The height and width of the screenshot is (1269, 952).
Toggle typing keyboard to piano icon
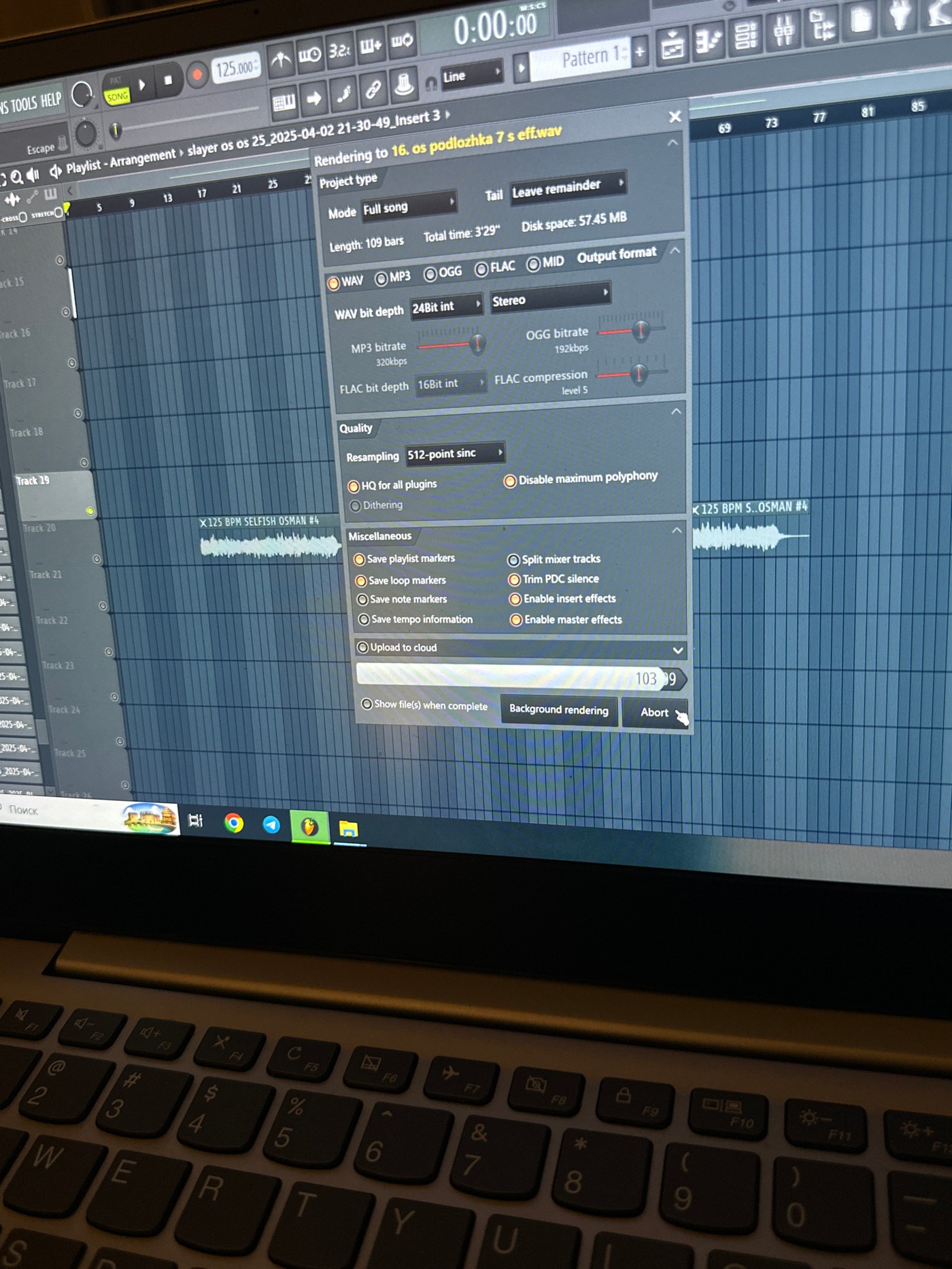point(284,103)
